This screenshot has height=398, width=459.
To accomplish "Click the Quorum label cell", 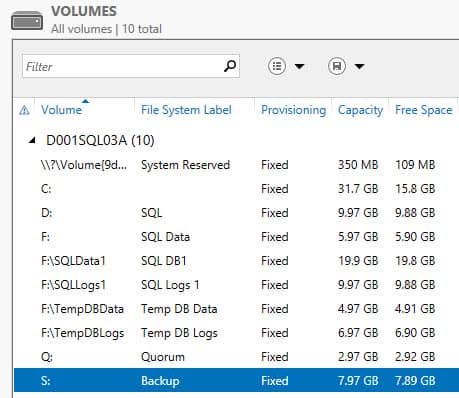I will tap(163, 357).
